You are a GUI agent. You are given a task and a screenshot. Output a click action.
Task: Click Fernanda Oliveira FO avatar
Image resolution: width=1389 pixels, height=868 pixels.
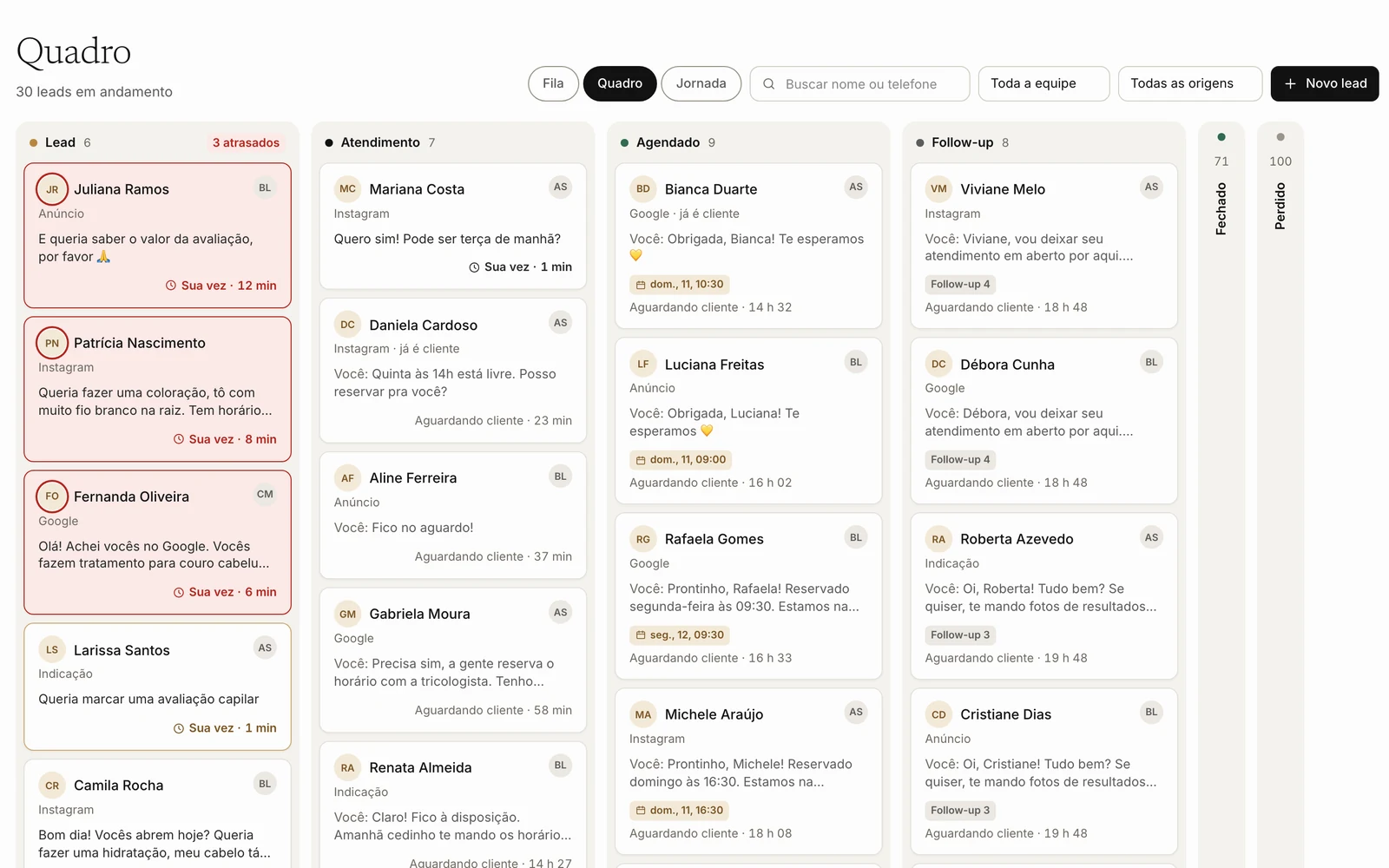[52, 496]
